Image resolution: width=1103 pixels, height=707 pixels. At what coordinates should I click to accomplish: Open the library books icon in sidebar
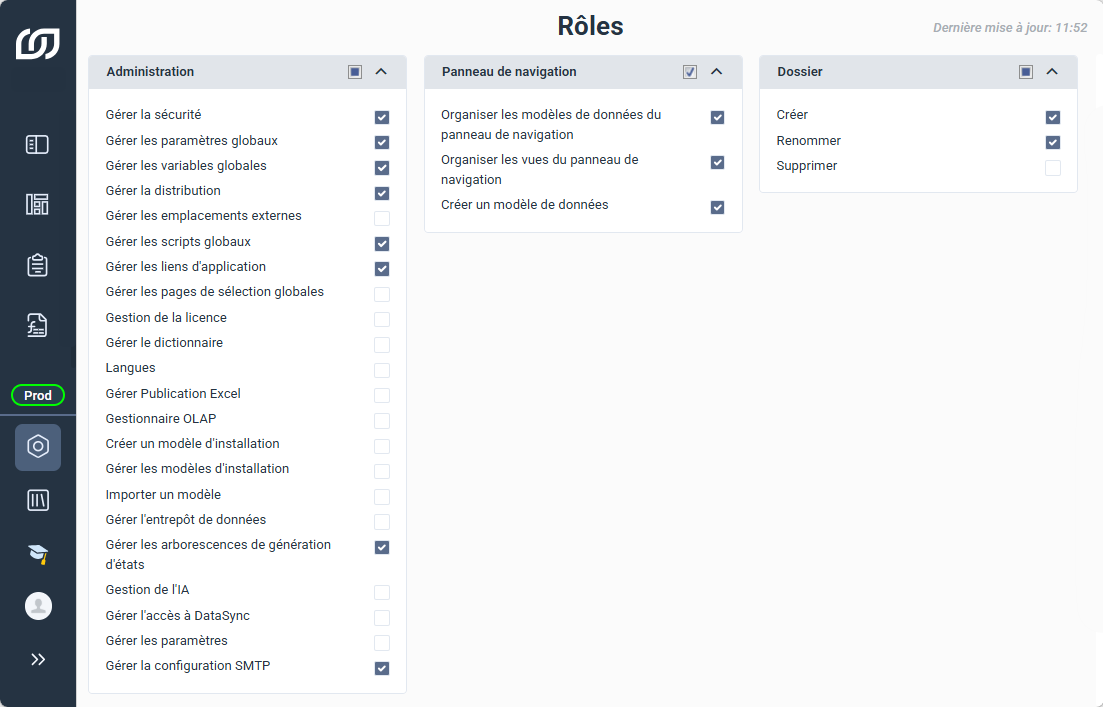[38, 500]
